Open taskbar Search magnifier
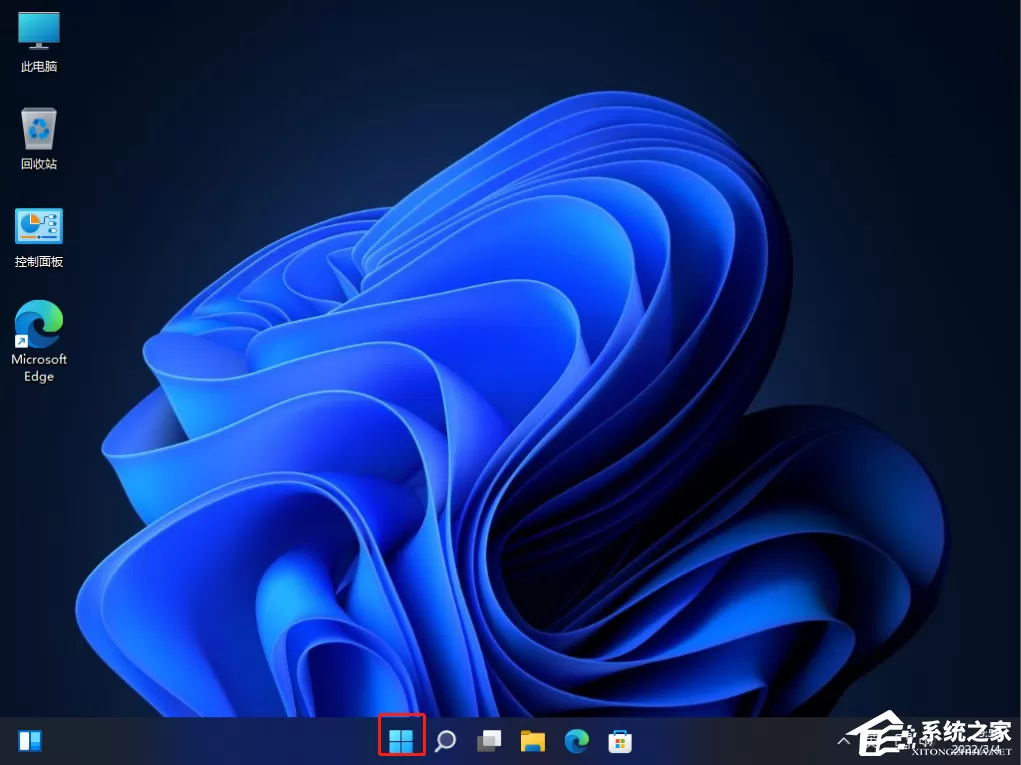Viewport: 1021px width, 765px height. (445, 741)
